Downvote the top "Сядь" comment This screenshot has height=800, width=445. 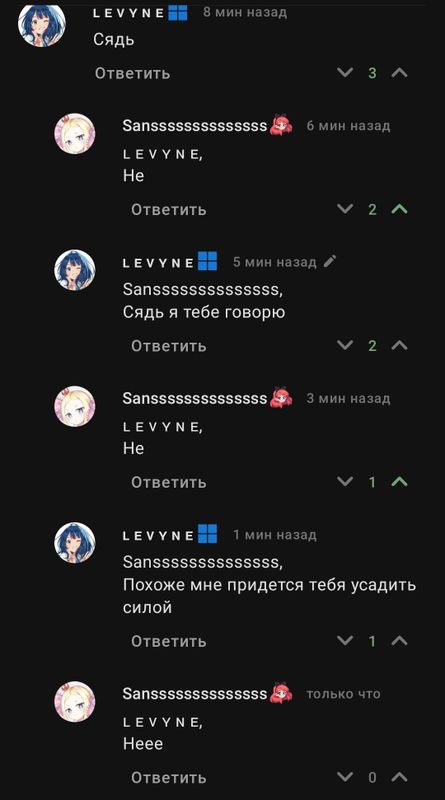[345, 72]
